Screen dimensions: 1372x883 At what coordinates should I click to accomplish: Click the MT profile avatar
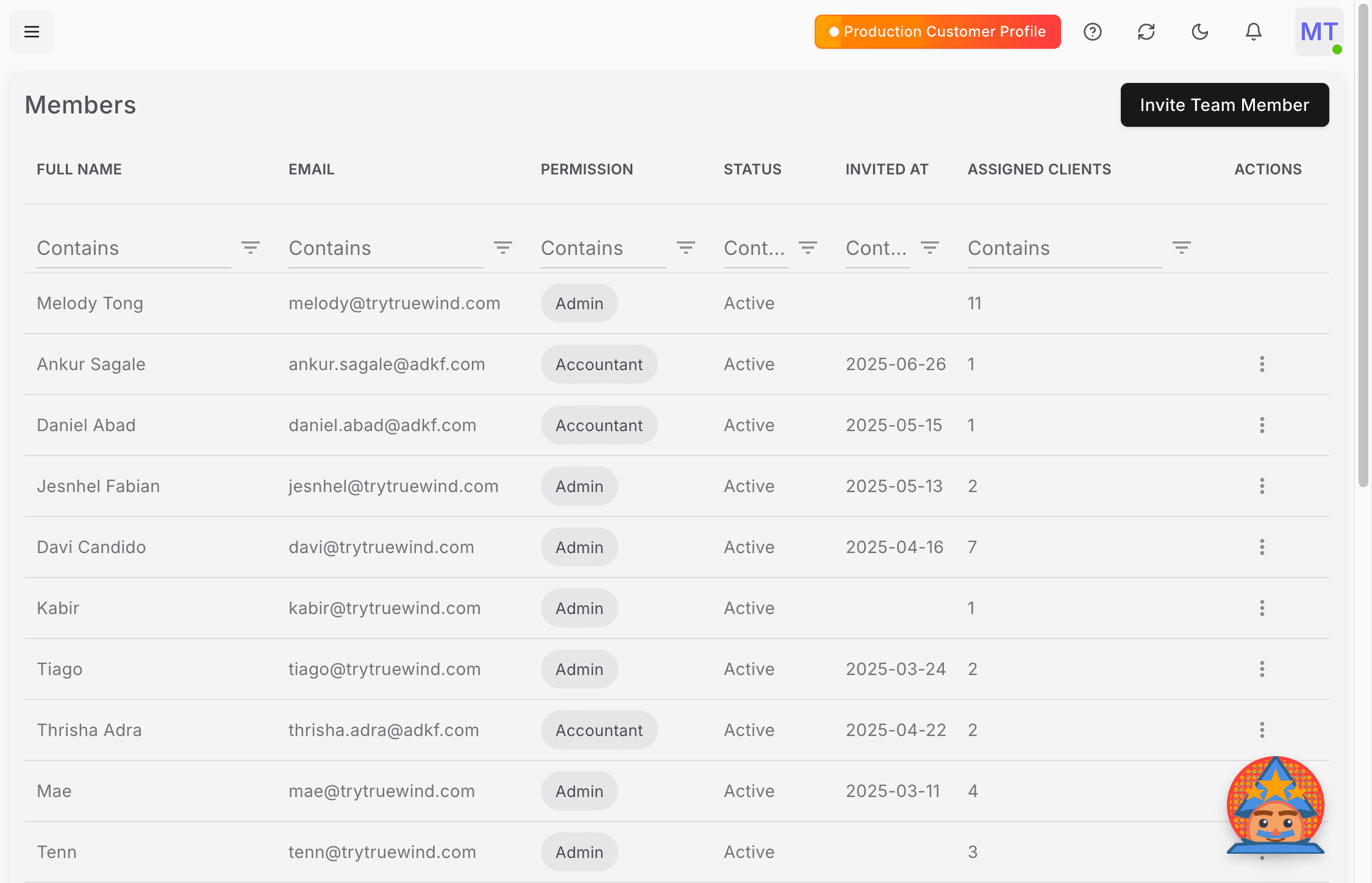1318,32
